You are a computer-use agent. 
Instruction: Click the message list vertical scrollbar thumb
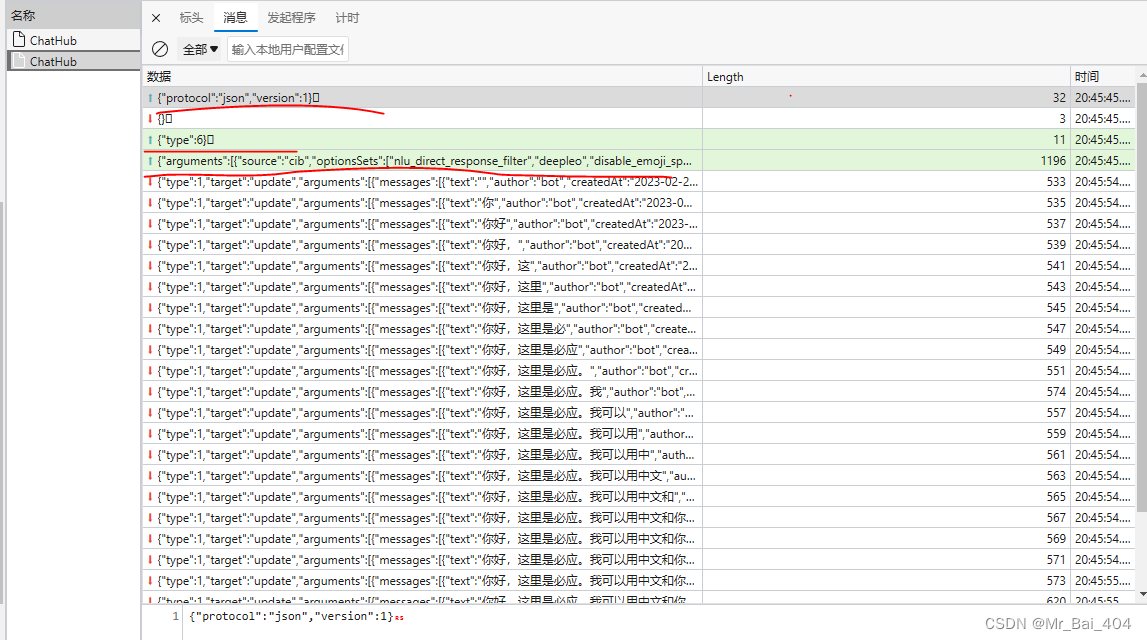[x=1142, y=296]
